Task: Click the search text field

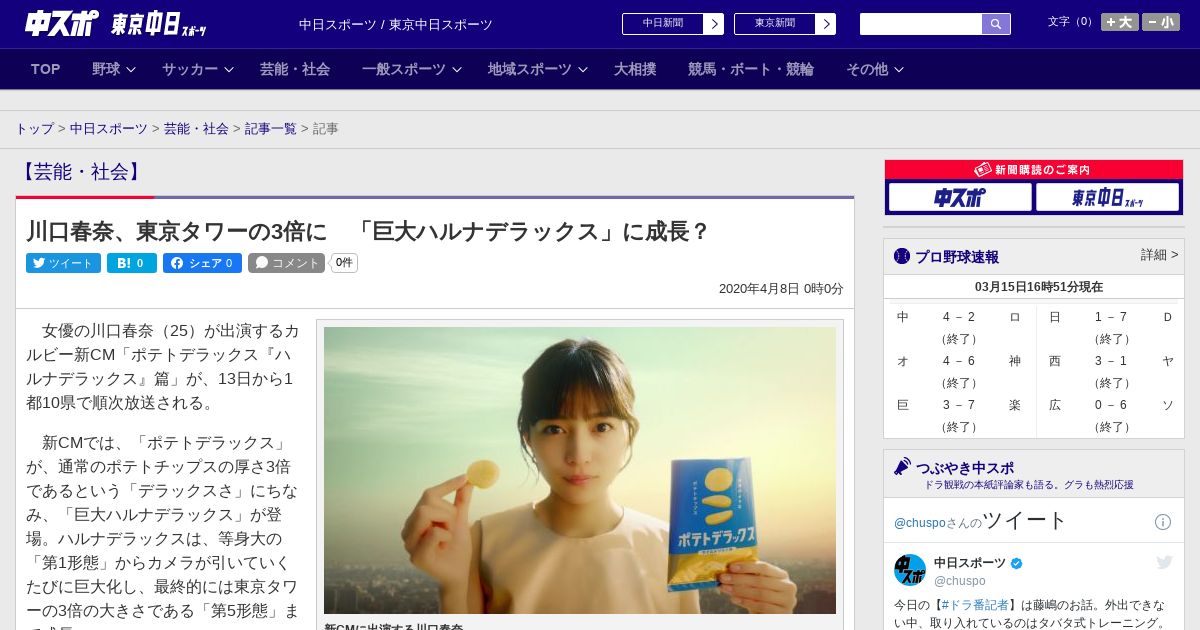Action: [x=921, y=24]
